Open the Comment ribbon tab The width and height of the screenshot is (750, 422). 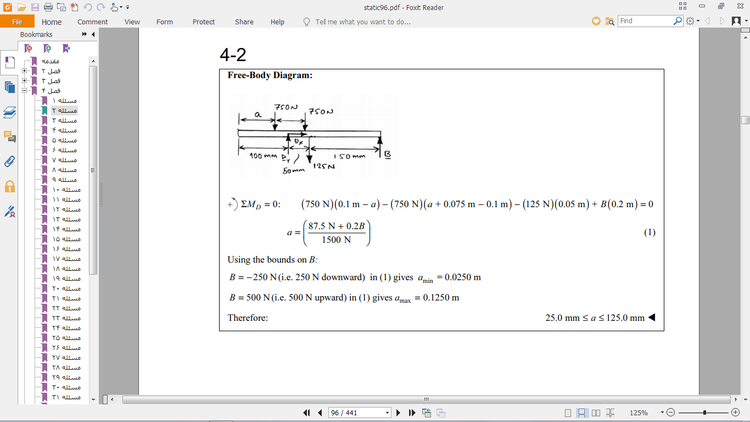click(x=93, y=21)
